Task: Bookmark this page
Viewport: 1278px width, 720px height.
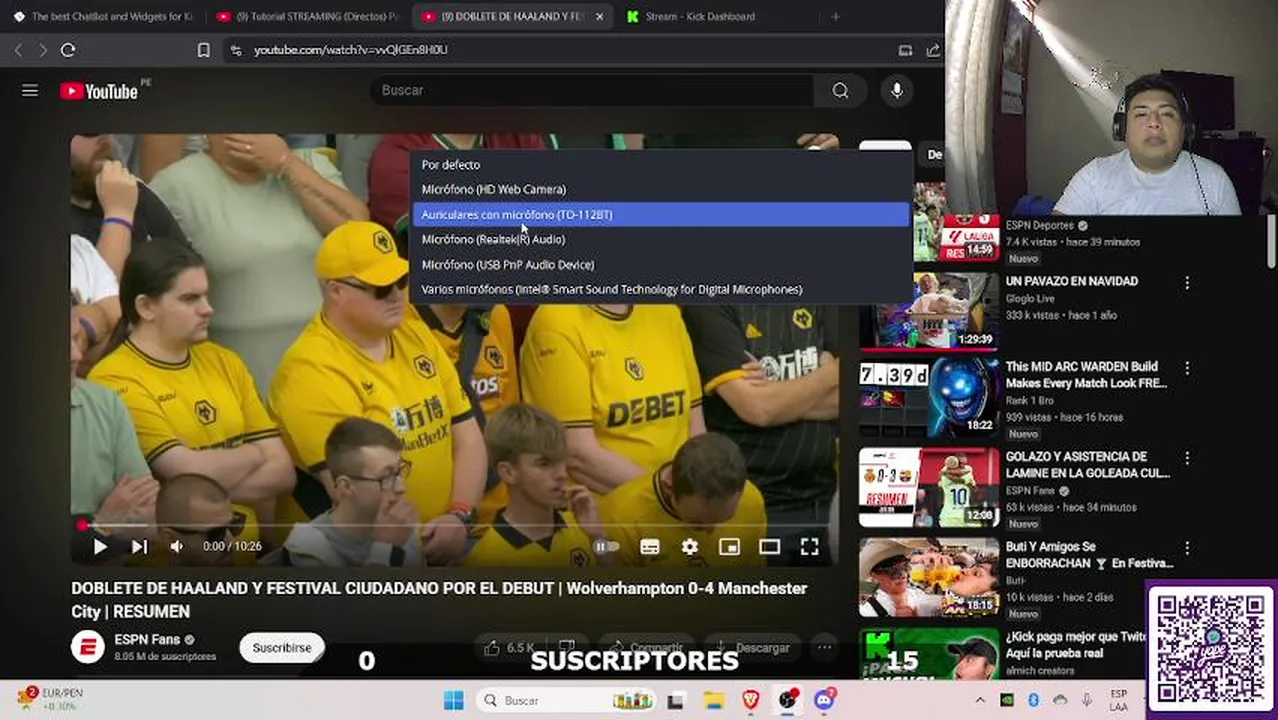Action: (203, 50)
